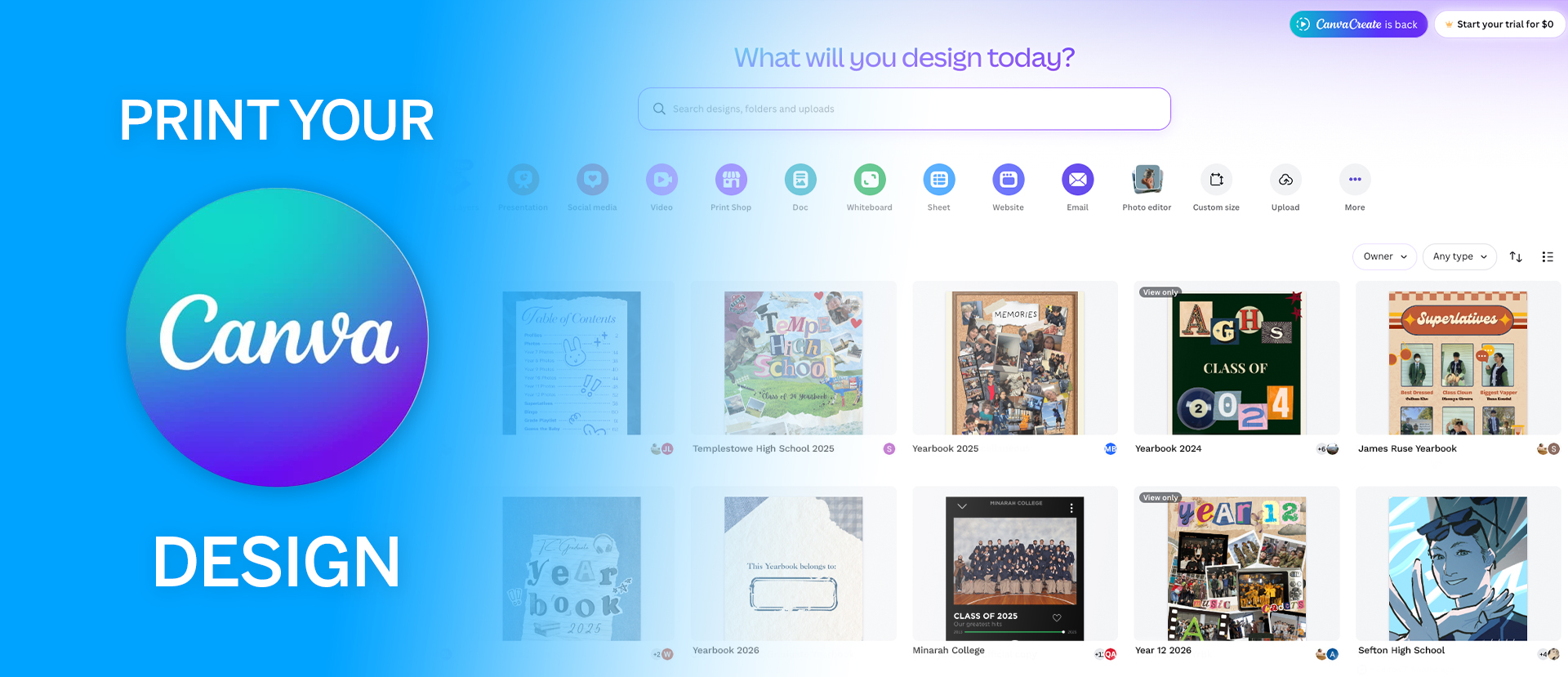Open the Email design icon
1568x677 pixels.
[1078, 180]
